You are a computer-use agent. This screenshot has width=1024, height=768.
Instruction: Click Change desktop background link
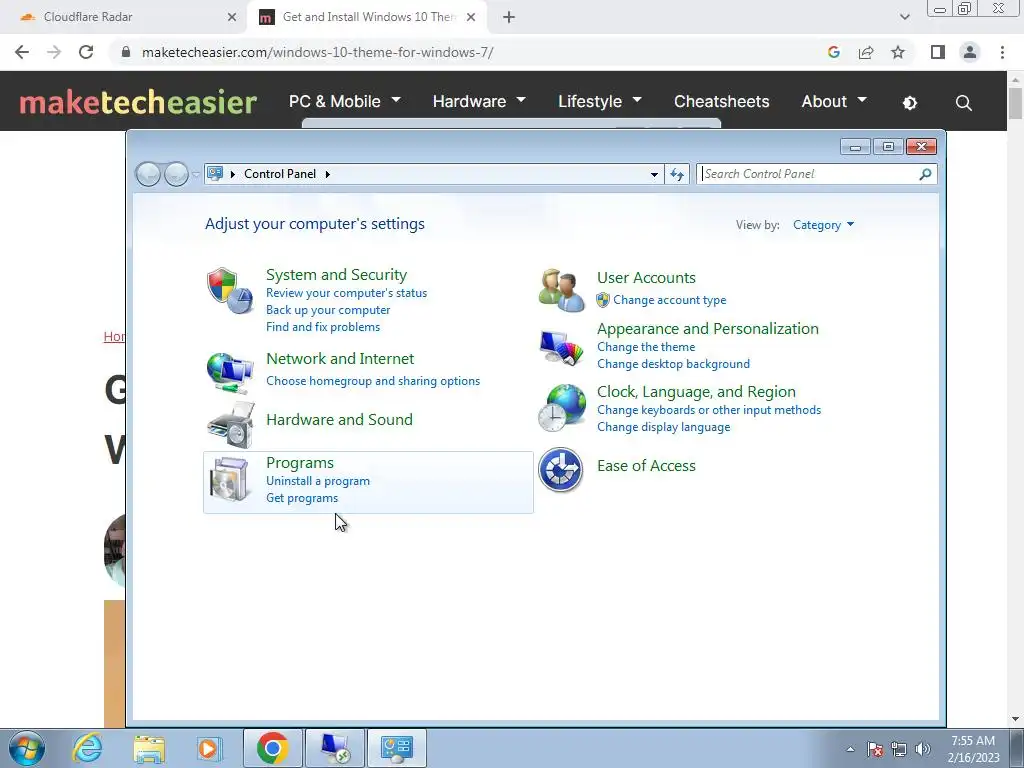pos(673,364)
